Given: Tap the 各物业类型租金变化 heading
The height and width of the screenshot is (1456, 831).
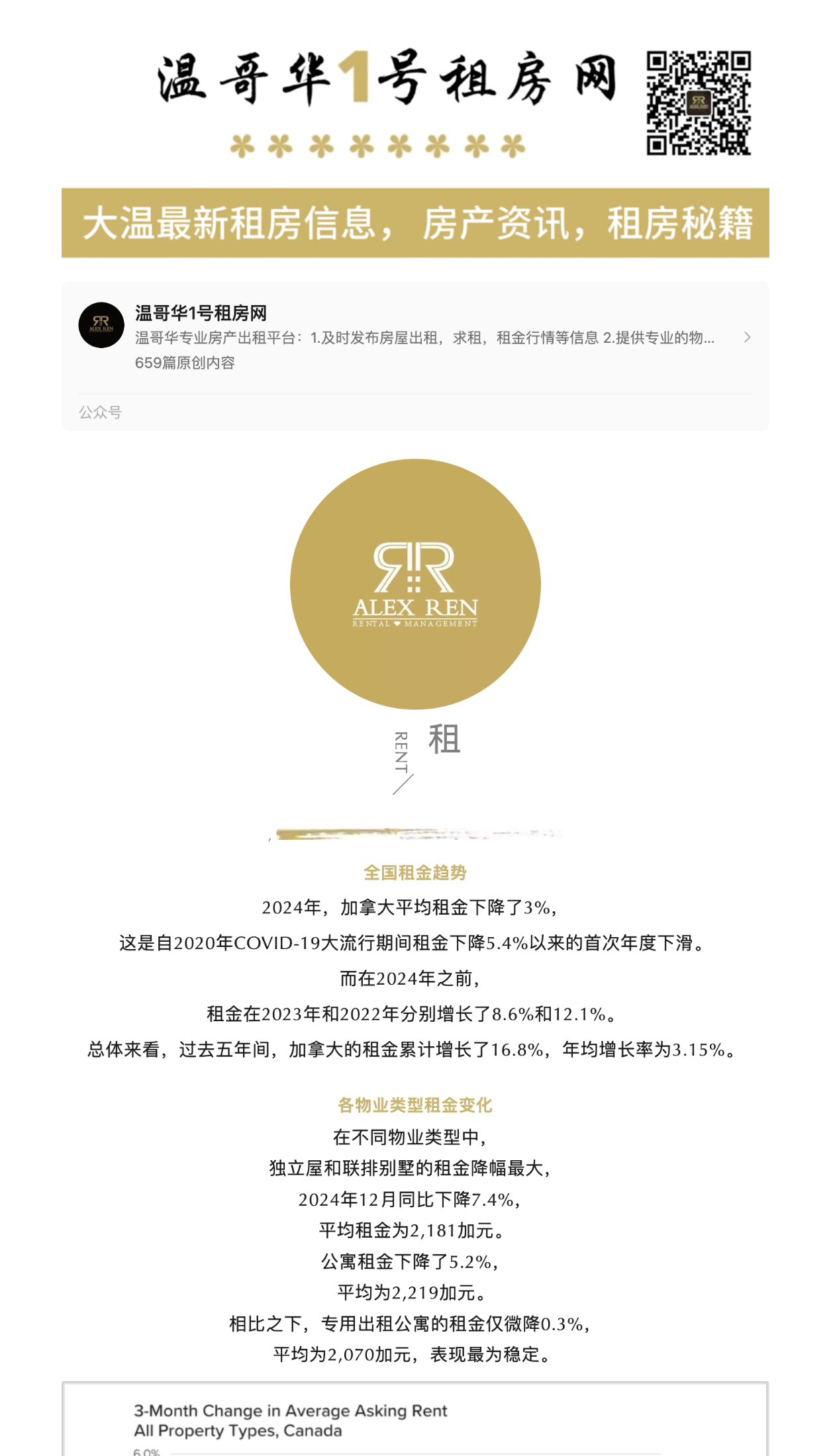Looking at the screenshot, I should click(415, 1105).
